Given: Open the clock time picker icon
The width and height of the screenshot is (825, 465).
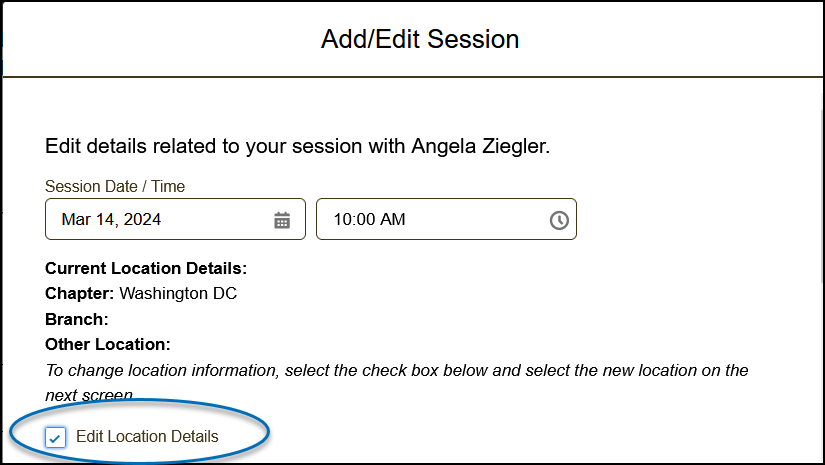Looking at the screenshot, I should pyautogui.click(x=559, y=220).
